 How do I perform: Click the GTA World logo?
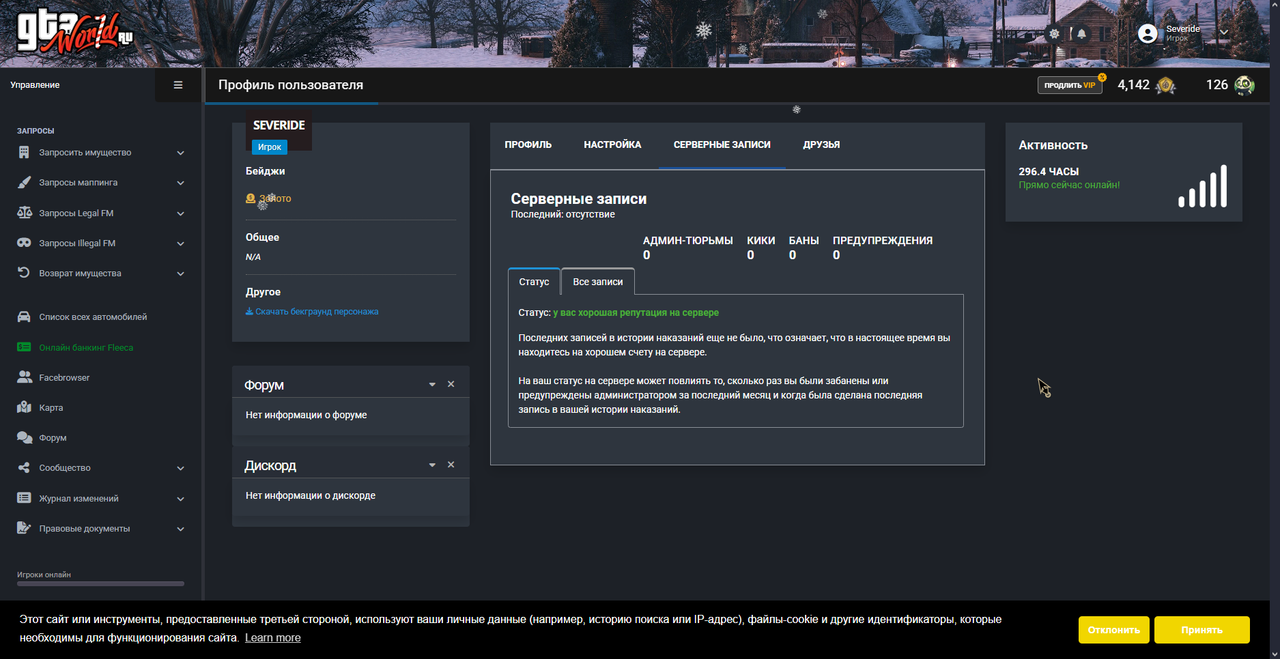point(75,33)
